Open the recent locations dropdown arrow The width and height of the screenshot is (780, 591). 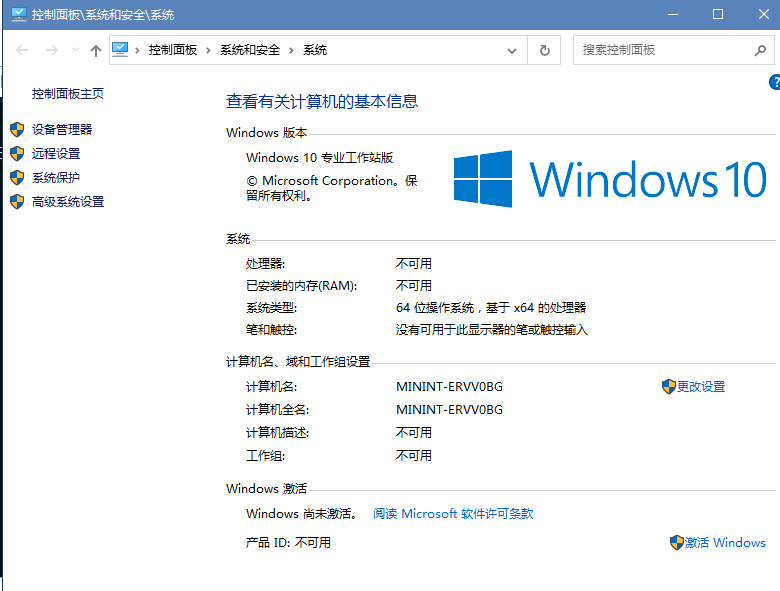click(x=76, y=50)
